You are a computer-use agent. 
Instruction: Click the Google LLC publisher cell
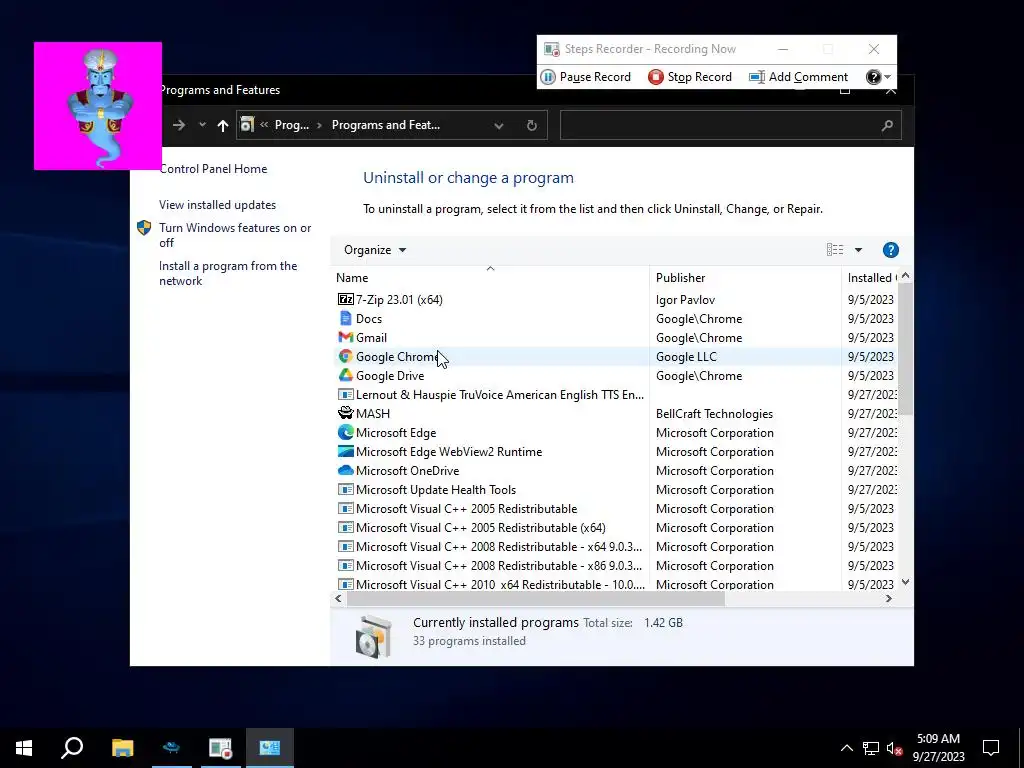tap(686, 357)
